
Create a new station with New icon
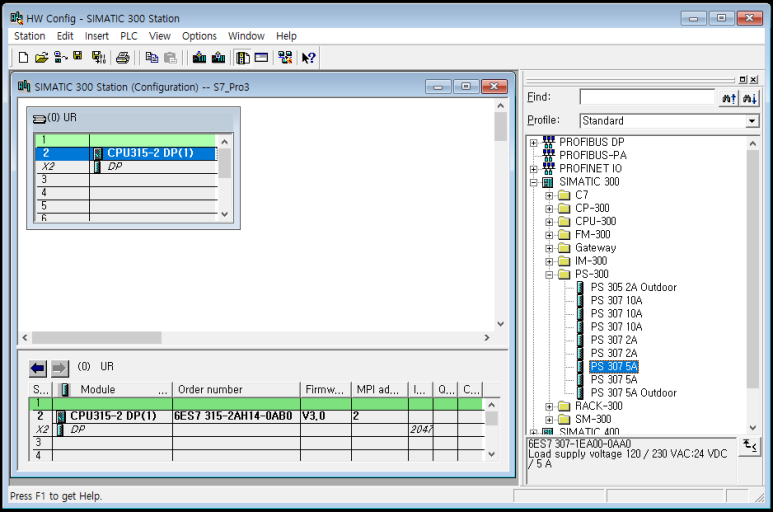point(23,58)
